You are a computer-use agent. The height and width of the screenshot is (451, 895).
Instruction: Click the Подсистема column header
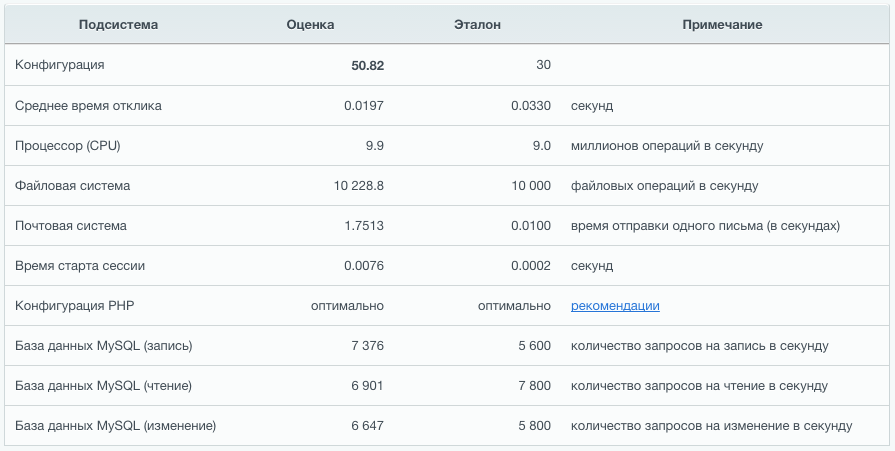pos(118,24)
